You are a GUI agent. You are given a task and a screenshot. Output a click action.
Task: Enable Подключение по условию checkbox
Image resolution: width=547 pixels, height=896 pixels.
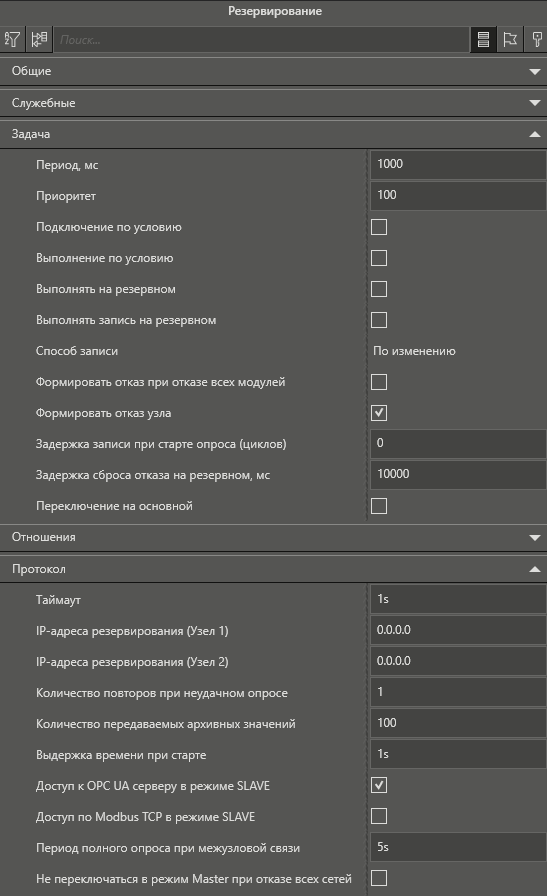coord(379,227)
